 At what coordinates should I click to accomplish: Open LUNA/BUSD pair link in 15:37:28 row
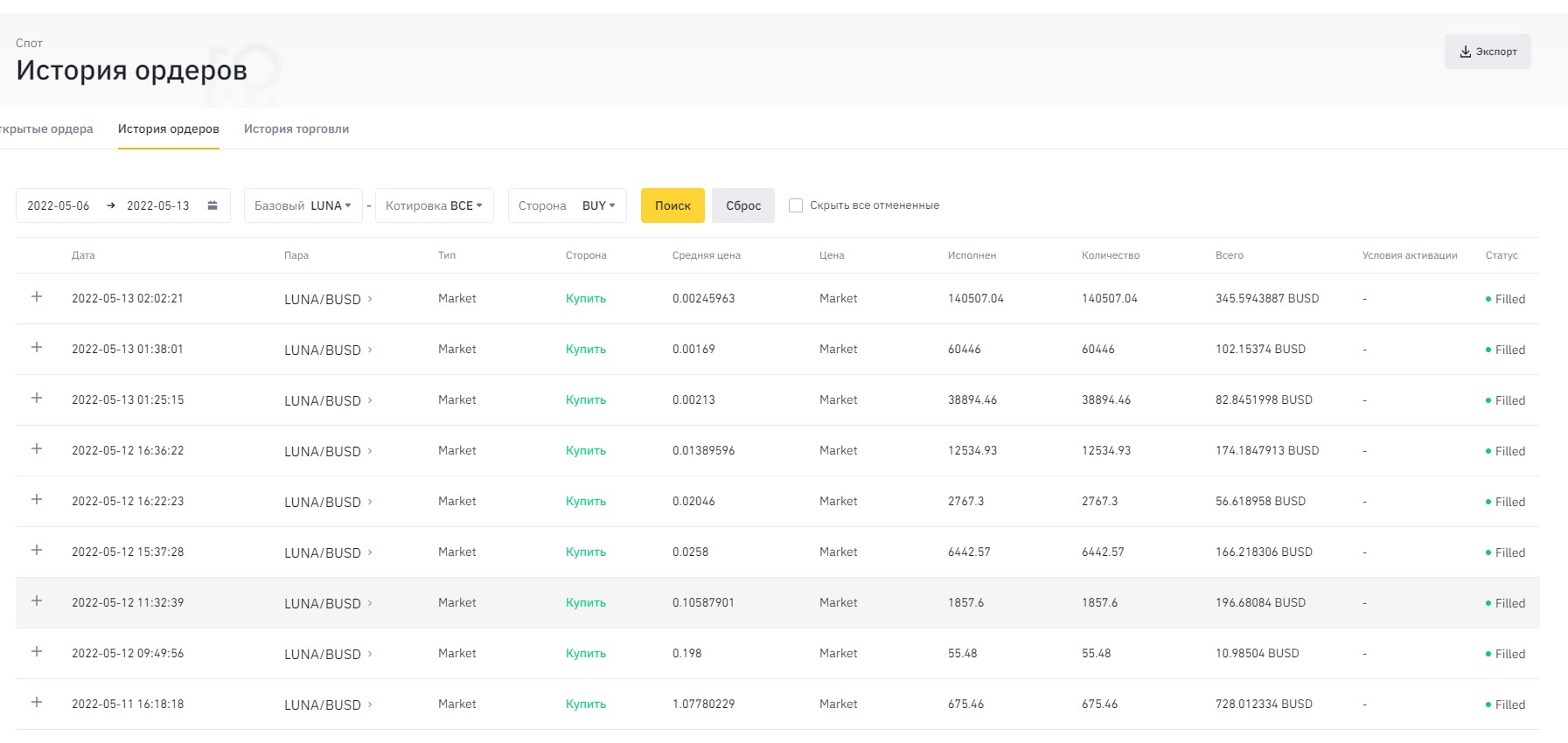[x=328, y=552]
